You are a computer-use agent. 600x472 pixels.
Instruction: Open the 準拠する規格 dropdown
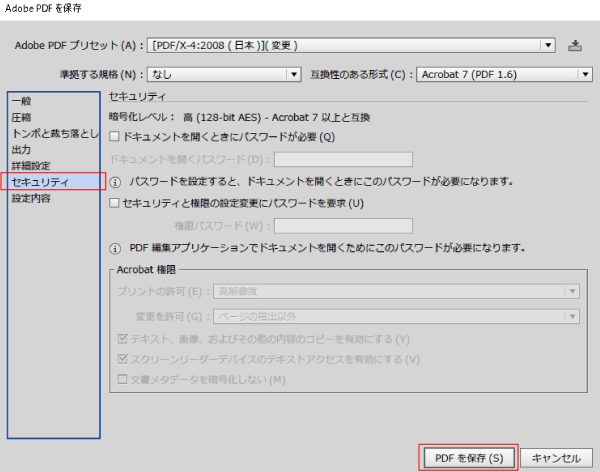coord(224,74)
